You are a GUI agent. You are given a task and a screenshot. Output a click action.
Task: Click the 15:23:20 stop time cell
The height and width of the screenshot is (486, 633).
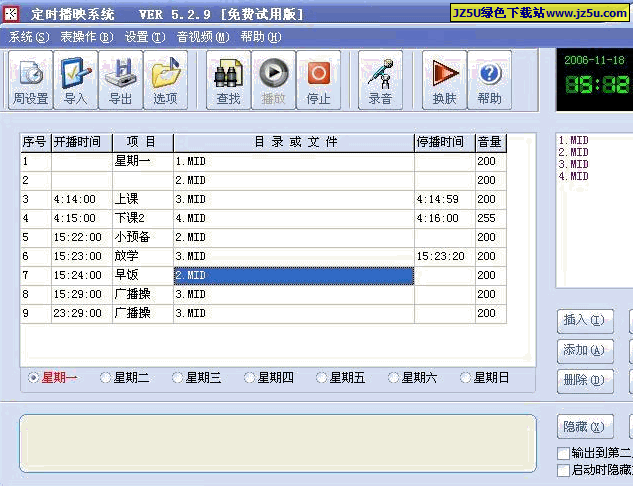445,256
